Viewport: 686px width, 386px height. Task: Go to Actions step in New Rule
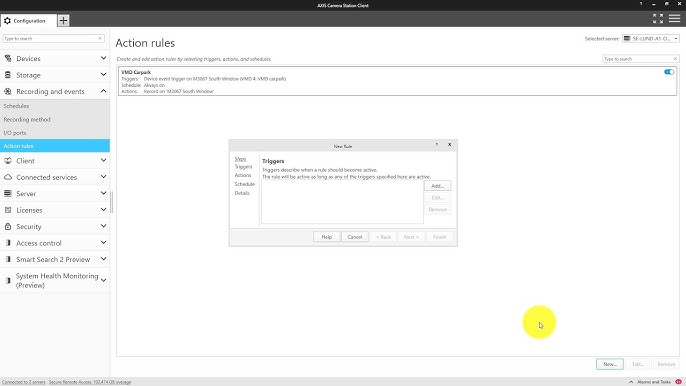point(243,175)
